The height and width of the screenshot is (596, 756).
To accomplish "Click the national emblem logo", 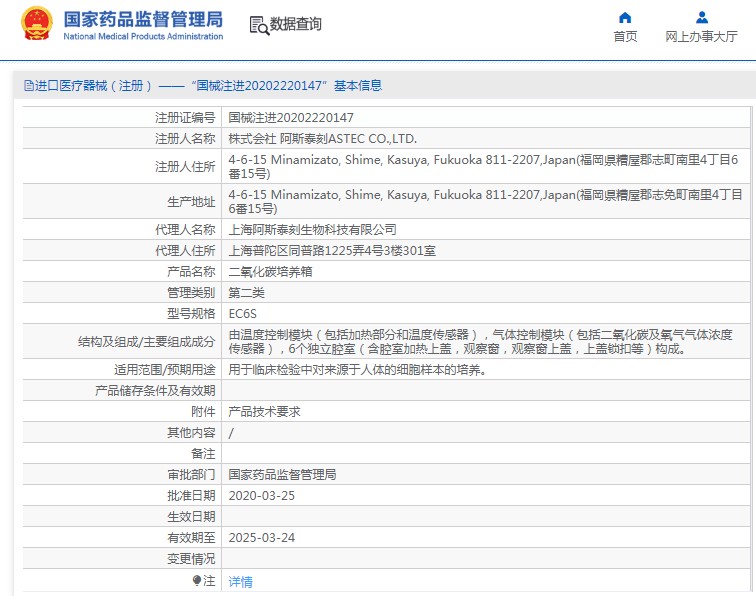I will click(x=37, y=23).
